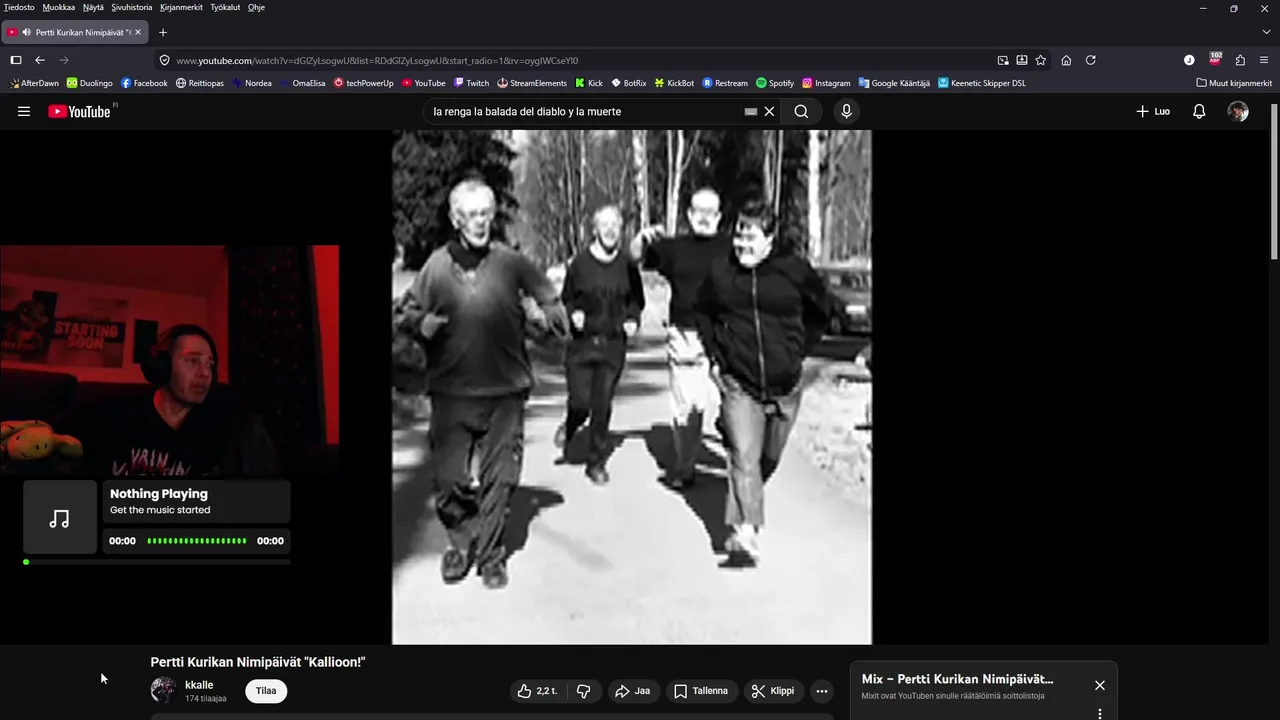The height and width of the screenshot is (720, 1280).
Task: Toggle the browser sidebar icon
Action: [16, 60]
